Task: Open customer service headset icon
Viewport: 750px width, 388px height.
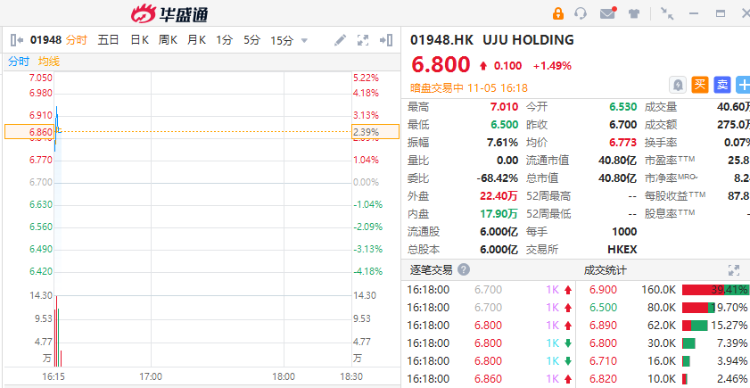Action: tap(581, 13)
